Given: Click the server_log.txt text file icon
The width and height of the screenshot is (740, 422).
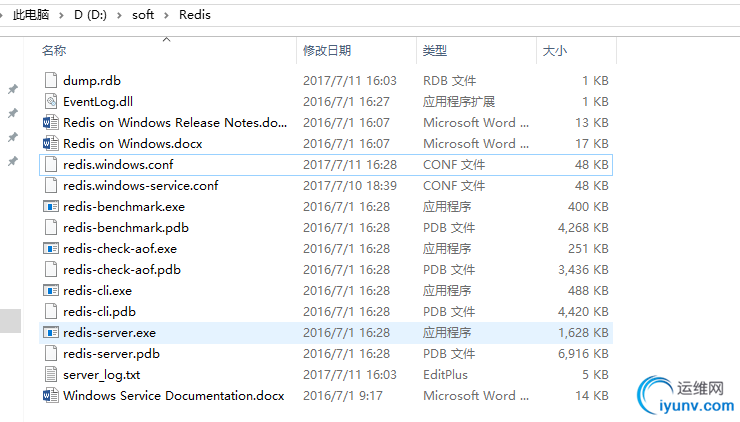Looking at the screenshot, I should [x=51, y=375].
